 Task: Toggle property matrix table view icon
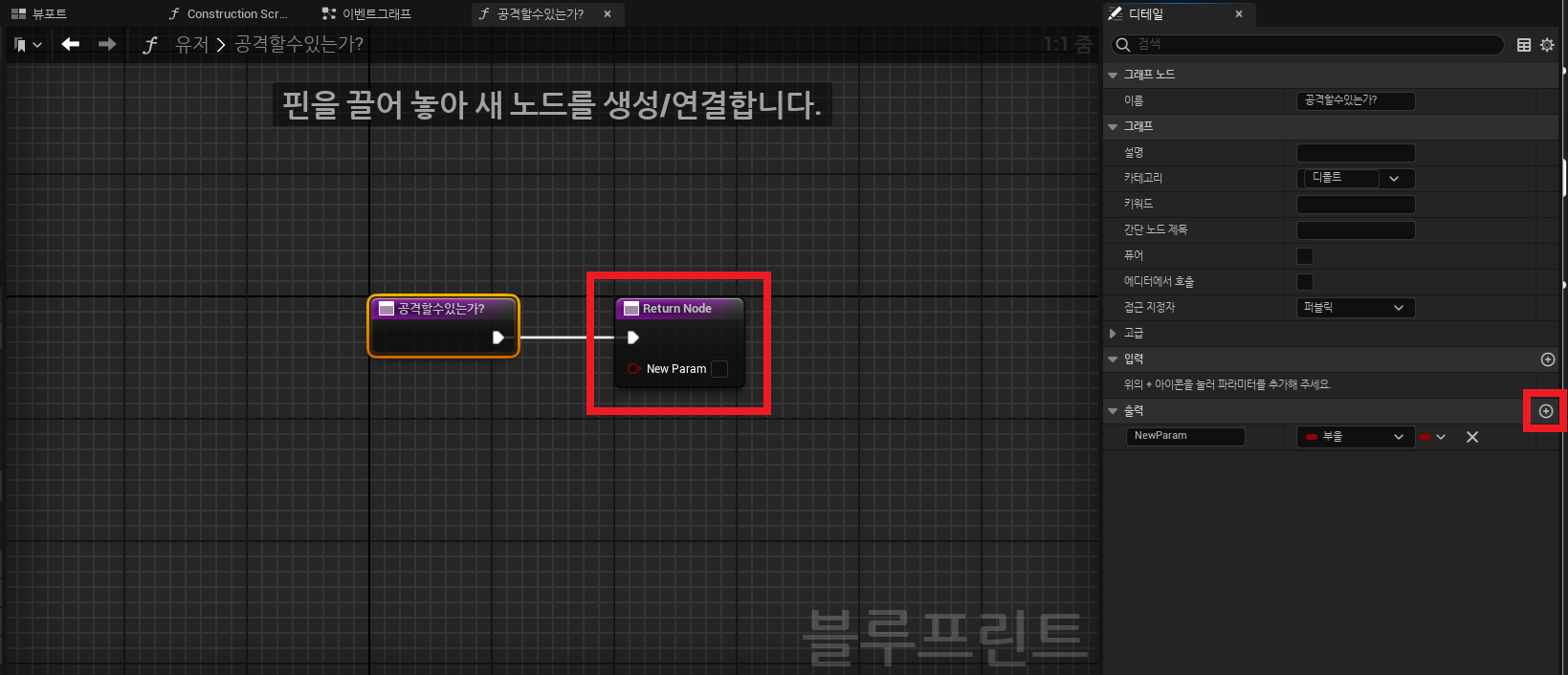[x=1524, y=45]
